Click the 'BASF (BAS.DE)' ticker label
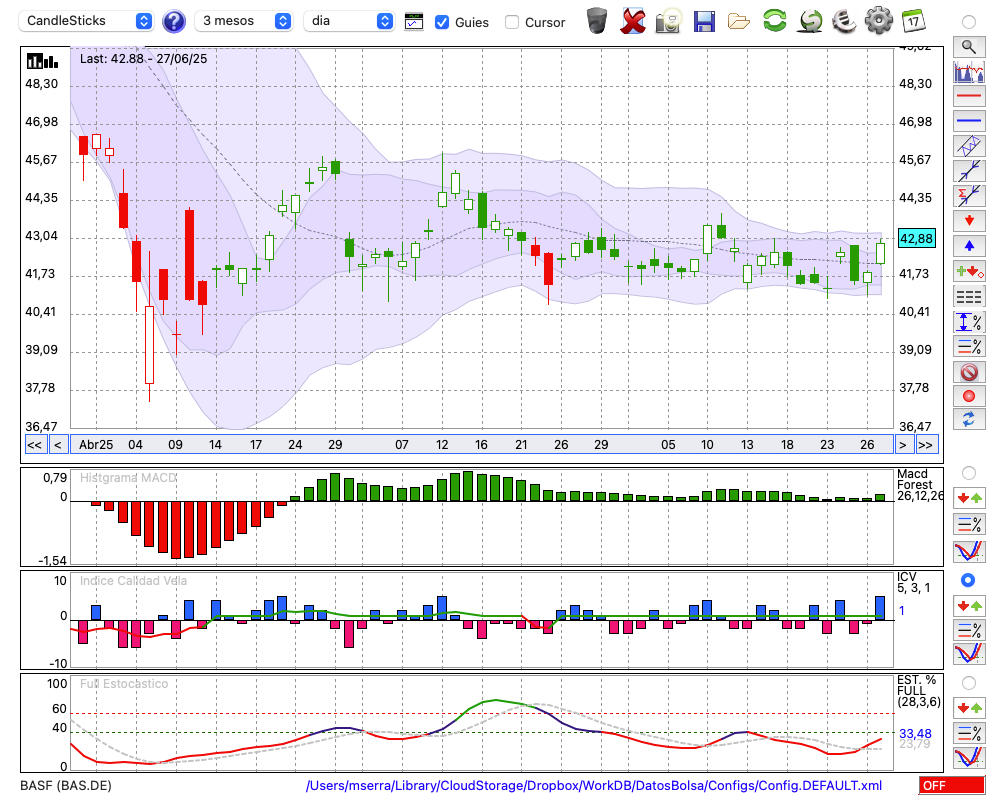 [66, 786]
